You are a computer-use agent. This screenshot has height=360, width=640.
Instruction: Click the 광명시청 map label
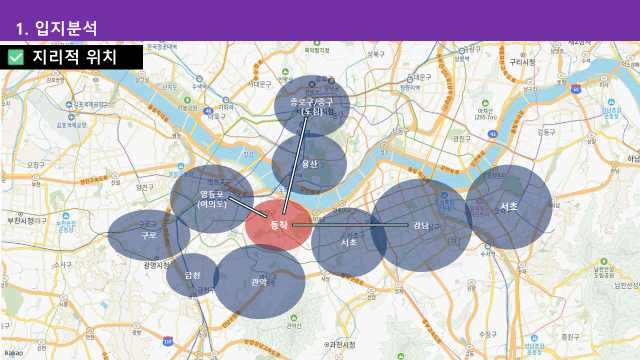tap(156, 265)
